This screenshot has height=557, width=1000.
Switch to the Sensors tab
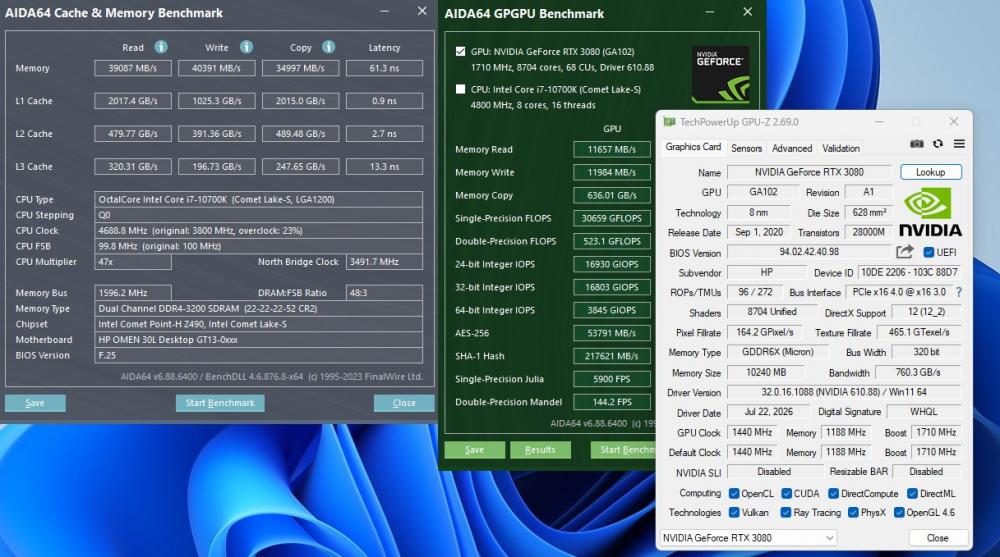746,148
